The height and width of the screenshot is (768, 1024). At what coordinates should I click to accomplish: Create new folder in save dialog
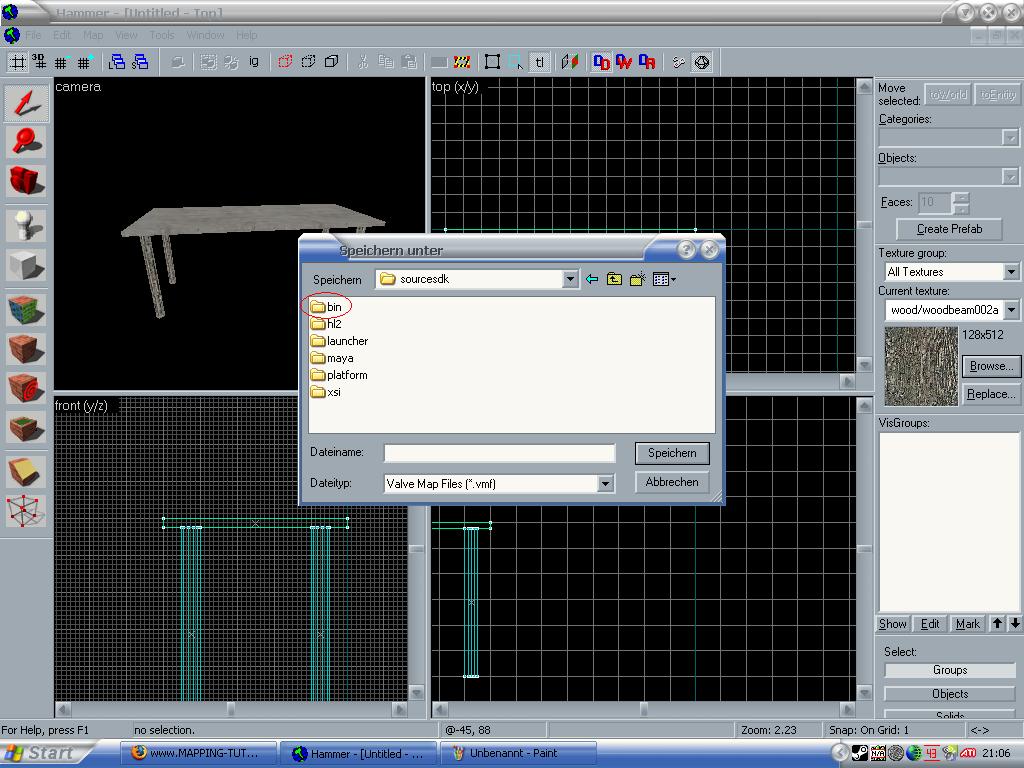point(637,280)
